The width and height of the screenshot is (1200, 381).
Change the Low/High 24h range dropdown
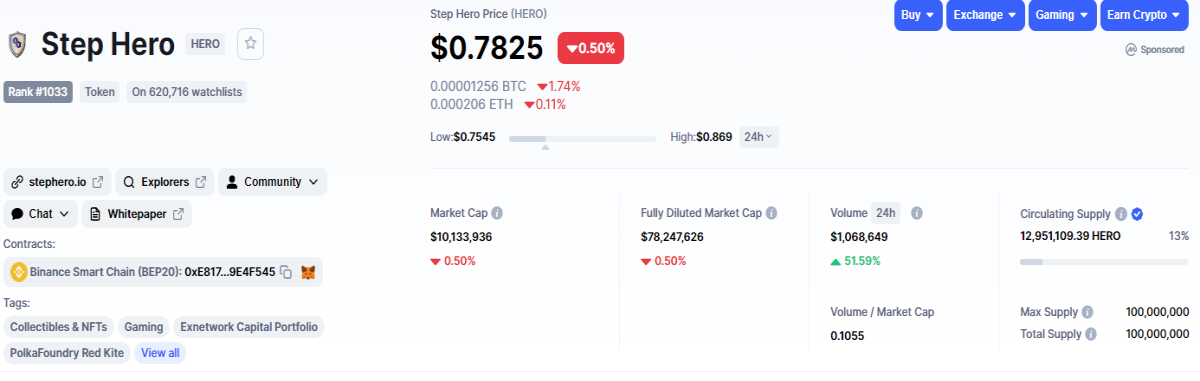(759, 137)
